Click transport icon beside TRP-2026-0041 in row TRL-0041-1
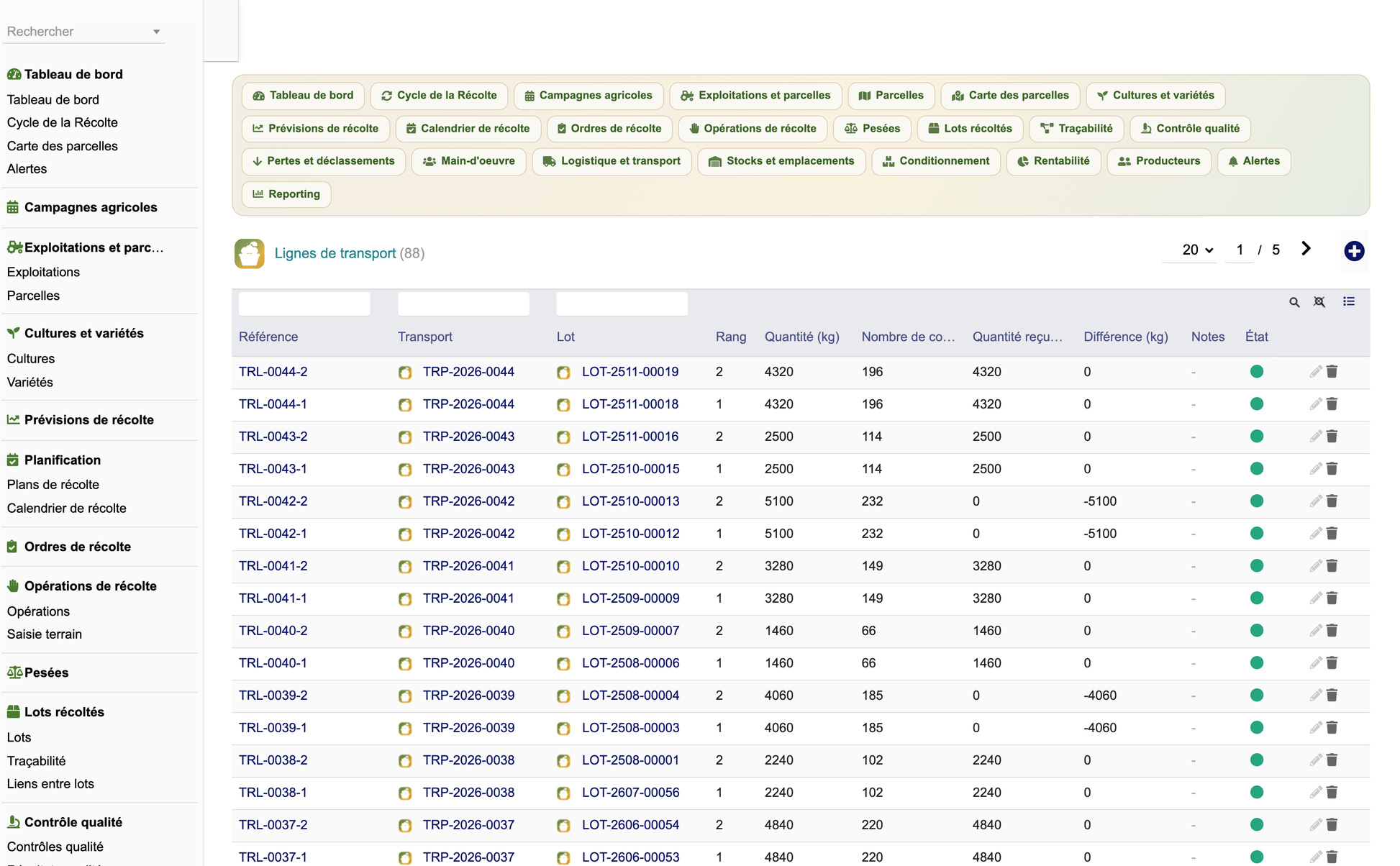Screen dimensions: 1400x866 (x=405, y=599)
